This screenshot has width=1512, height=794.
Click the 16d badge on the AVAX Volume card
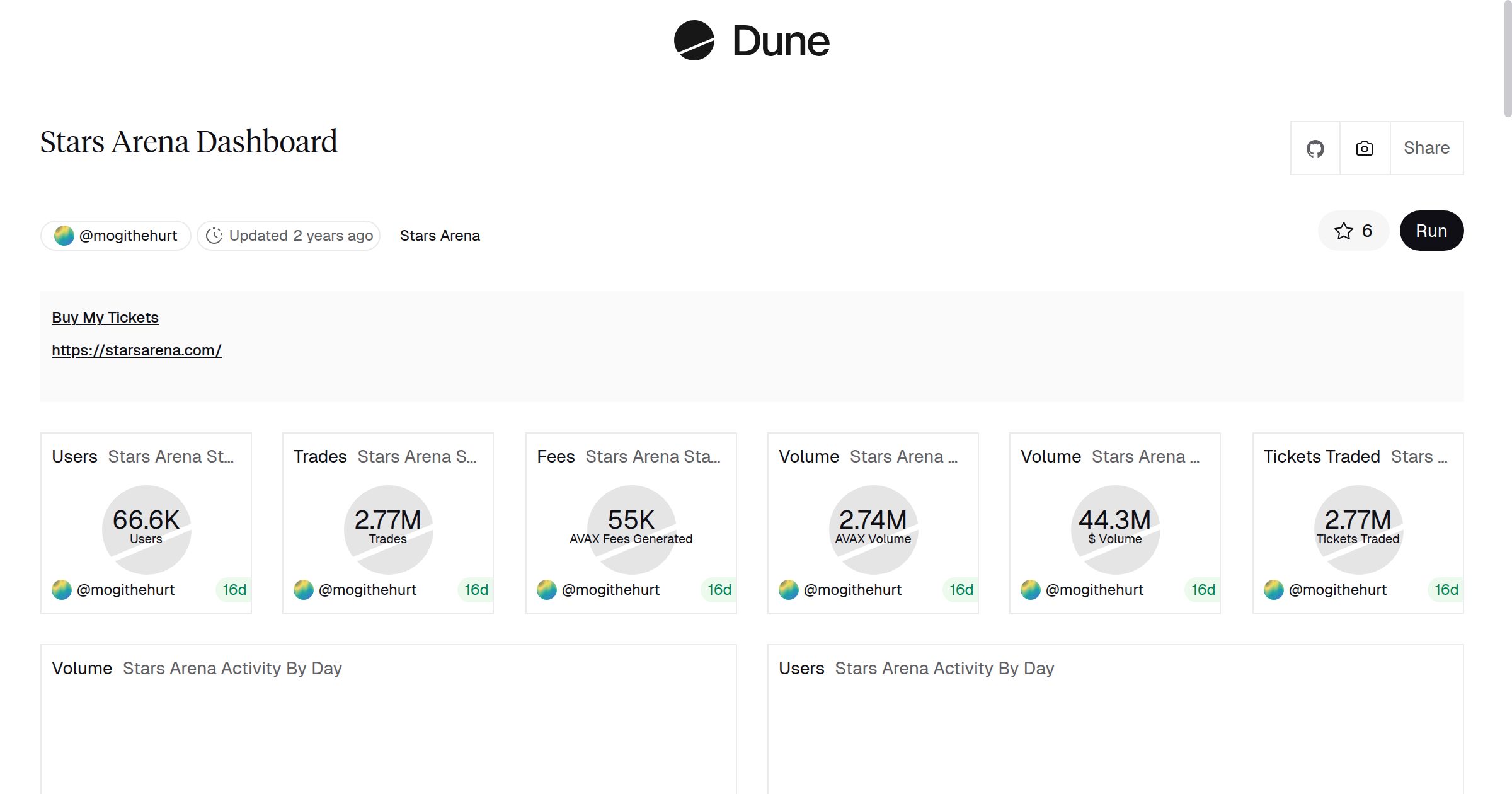(960, 590)
